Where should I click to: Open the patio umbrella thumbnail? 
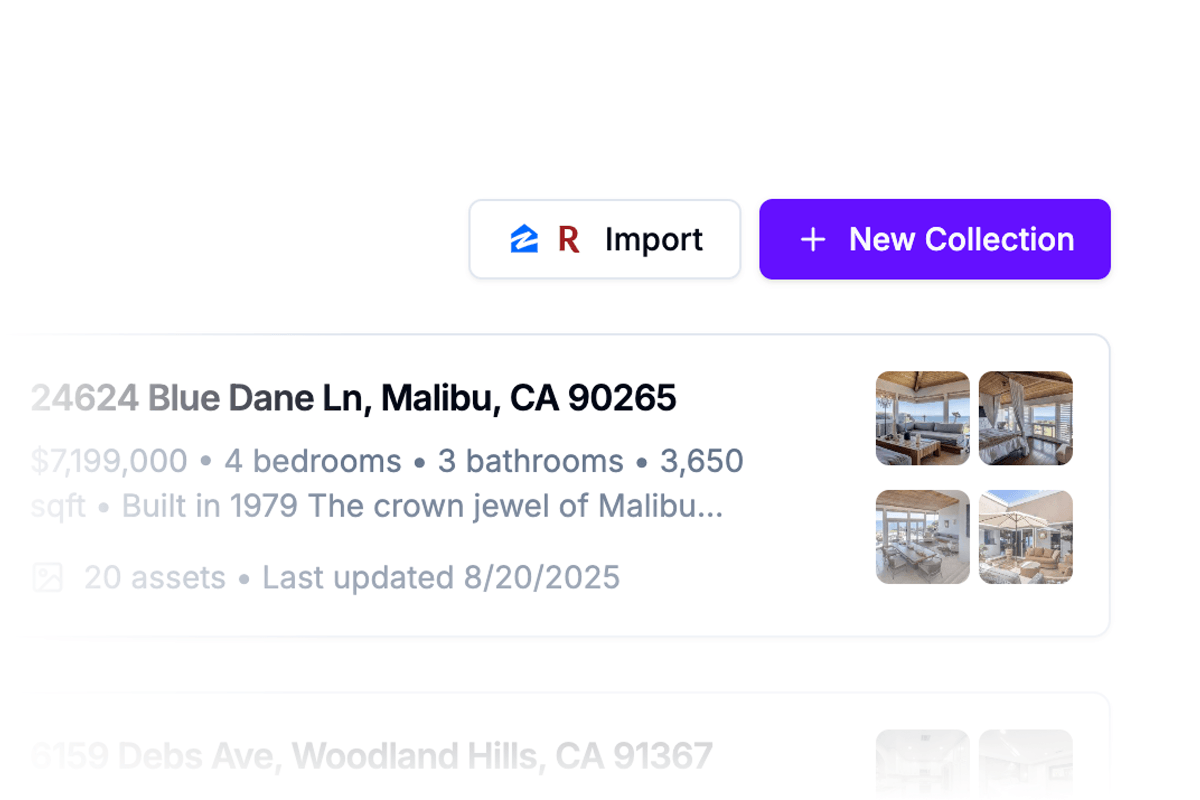coord(1025,536)
